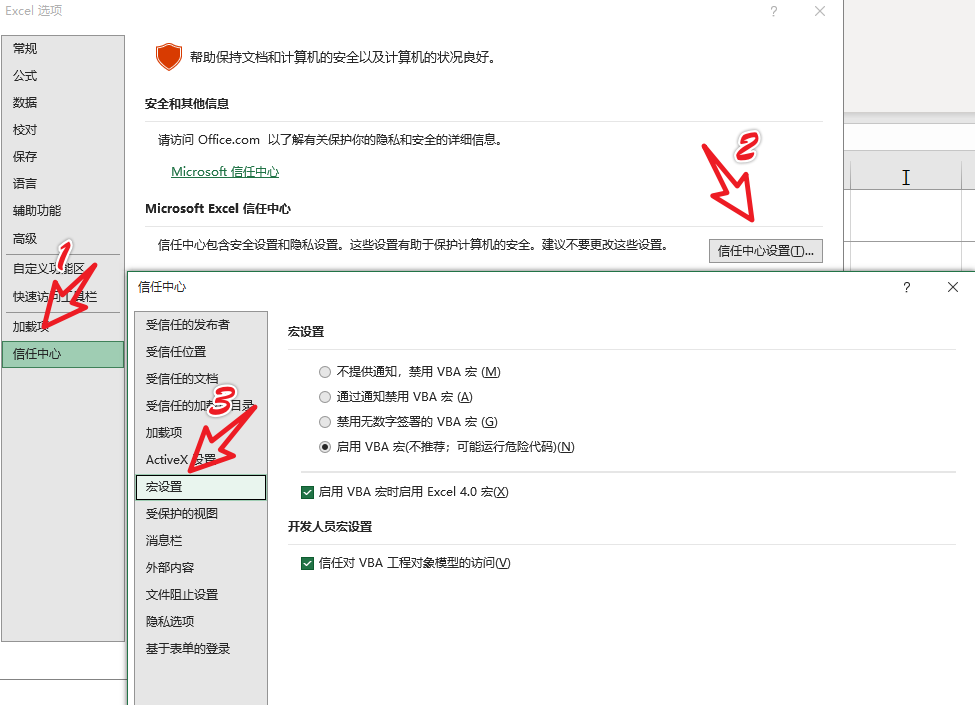
Task: Open 辅助功能 category
Action: [x=63, y=211]
